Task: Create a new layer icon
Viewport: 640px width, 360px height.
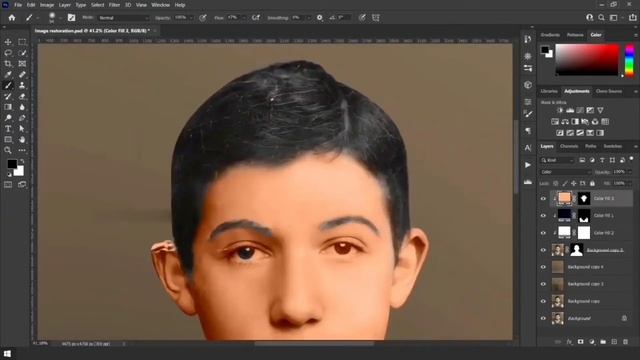Action: (x=614, y=342)
